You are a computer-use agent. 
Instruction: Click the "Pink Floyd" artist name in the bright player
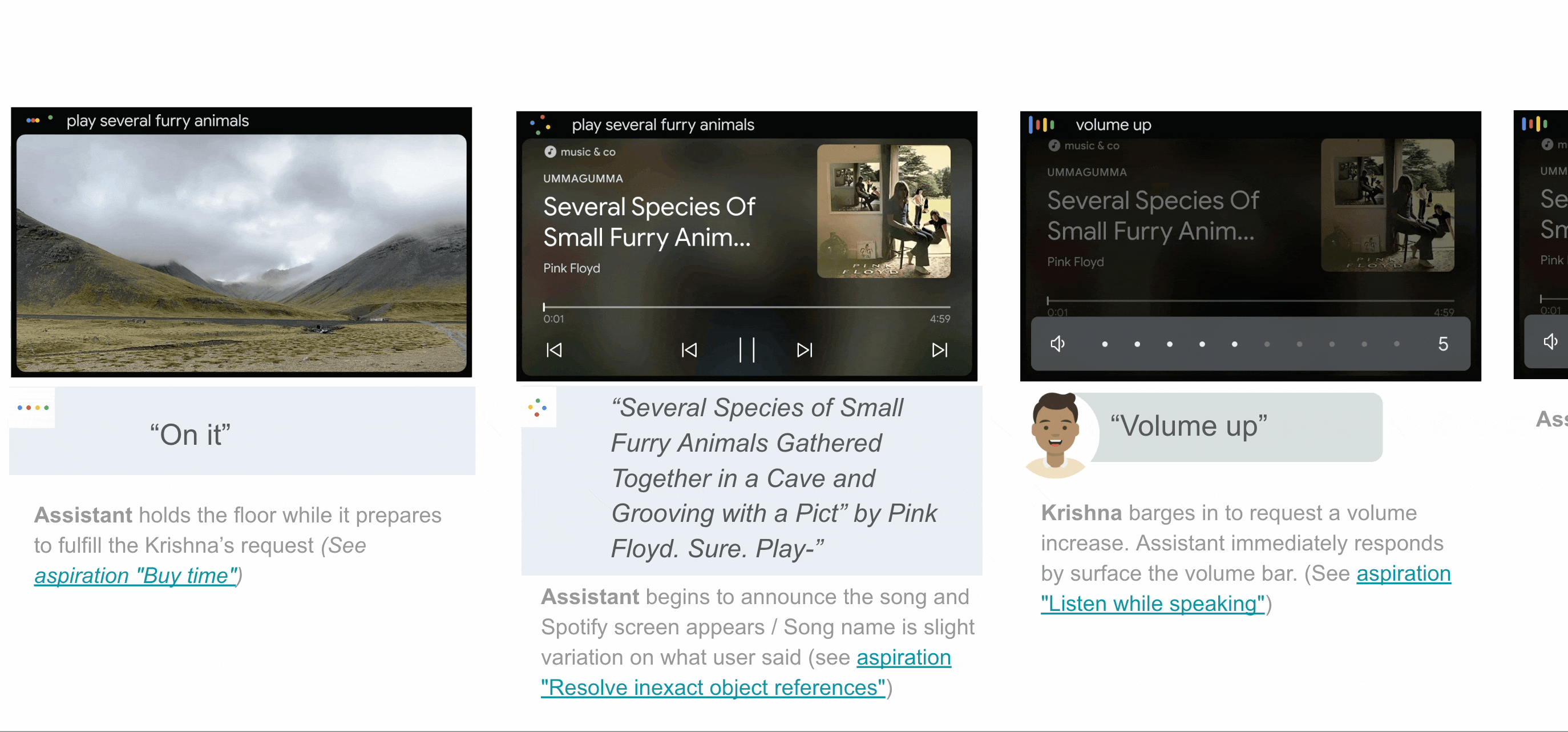pyautogui.click(x=572, y=268)
